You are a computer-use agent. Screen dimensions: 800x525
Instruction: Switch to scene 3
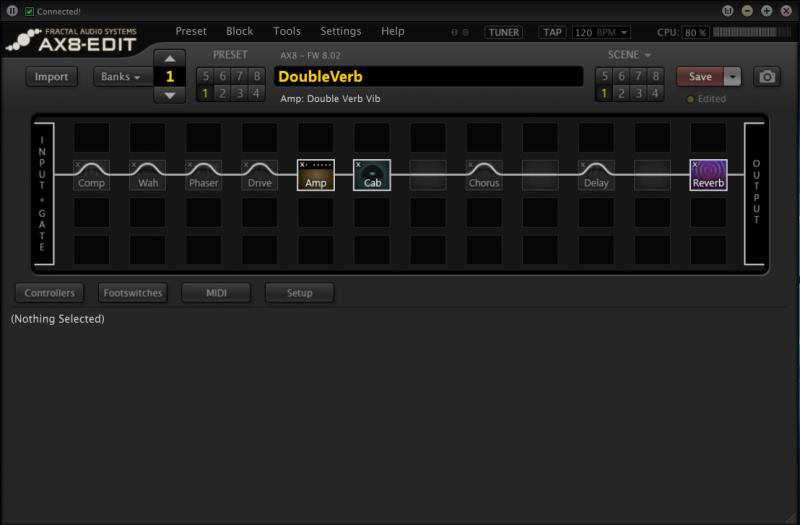pos(638,93)
